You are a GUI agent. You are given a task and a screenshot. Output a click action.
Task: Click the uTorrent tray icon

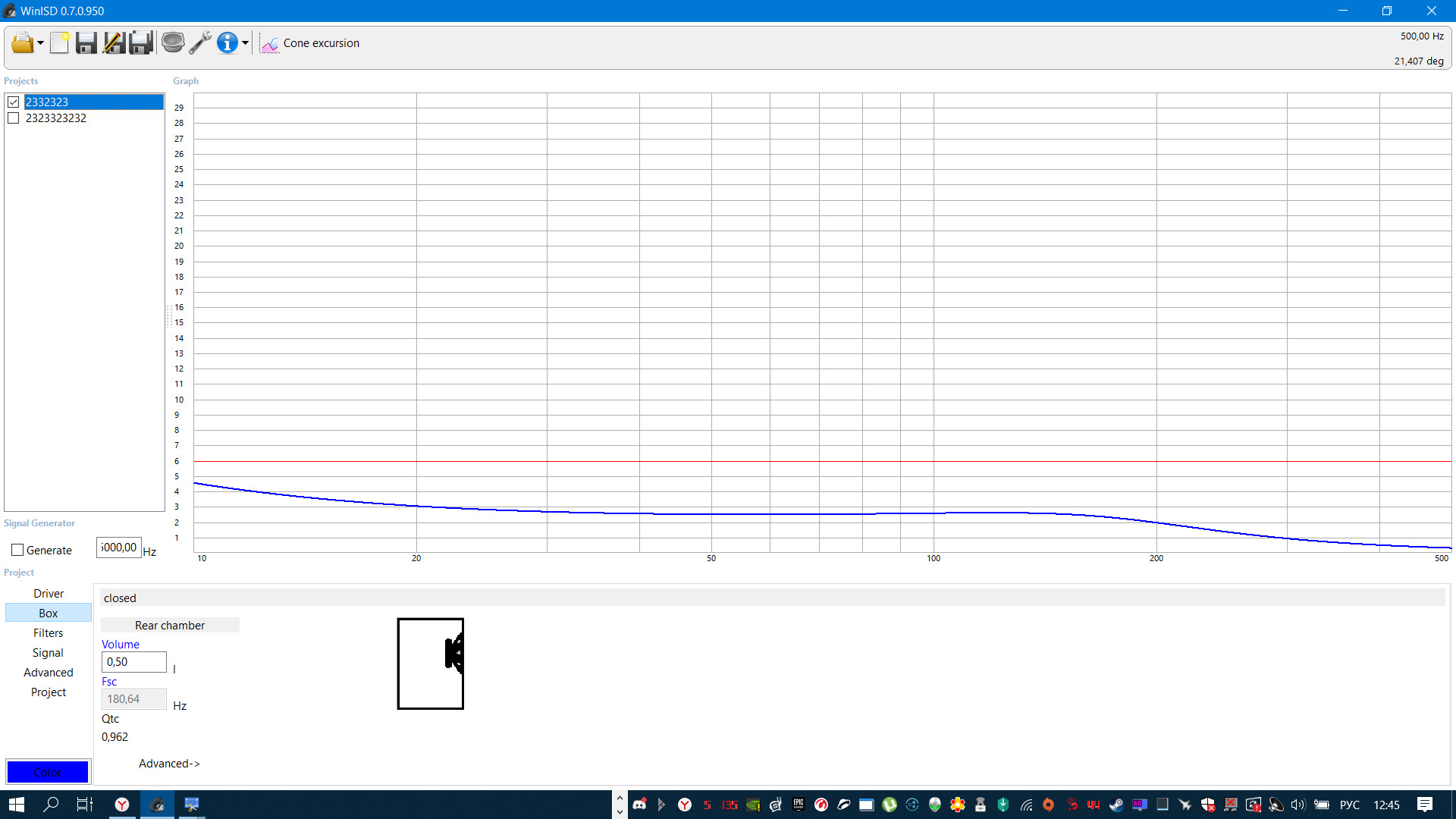tap(890, 805)
